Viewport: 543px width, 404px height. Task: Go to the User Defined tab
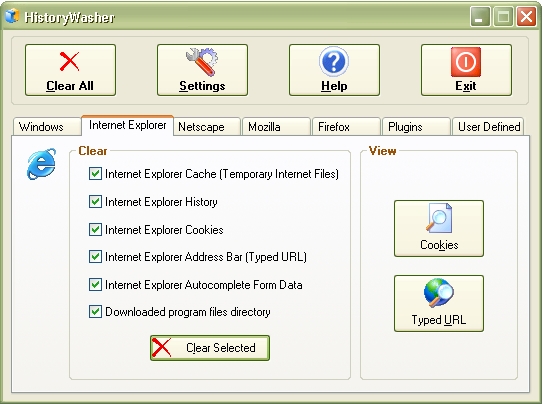pos(488,127)
